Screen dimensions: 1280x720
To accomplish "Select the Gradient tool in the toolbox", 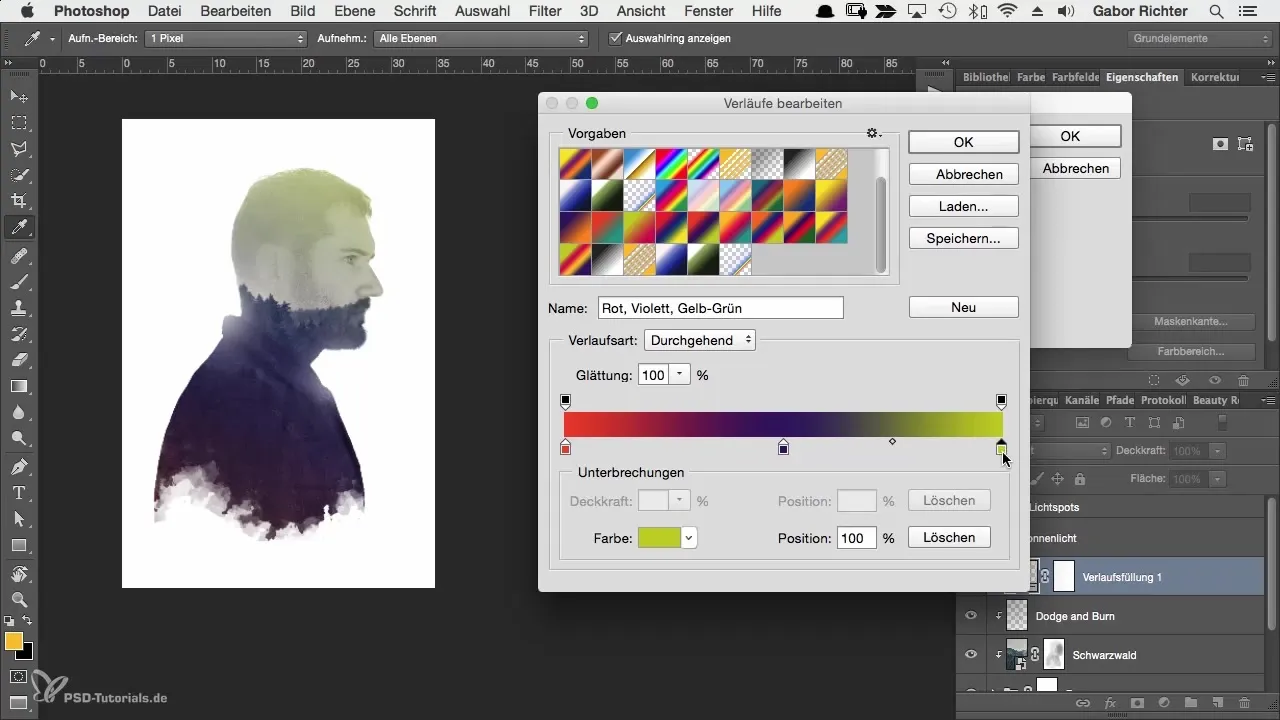I will click(19, 386).
